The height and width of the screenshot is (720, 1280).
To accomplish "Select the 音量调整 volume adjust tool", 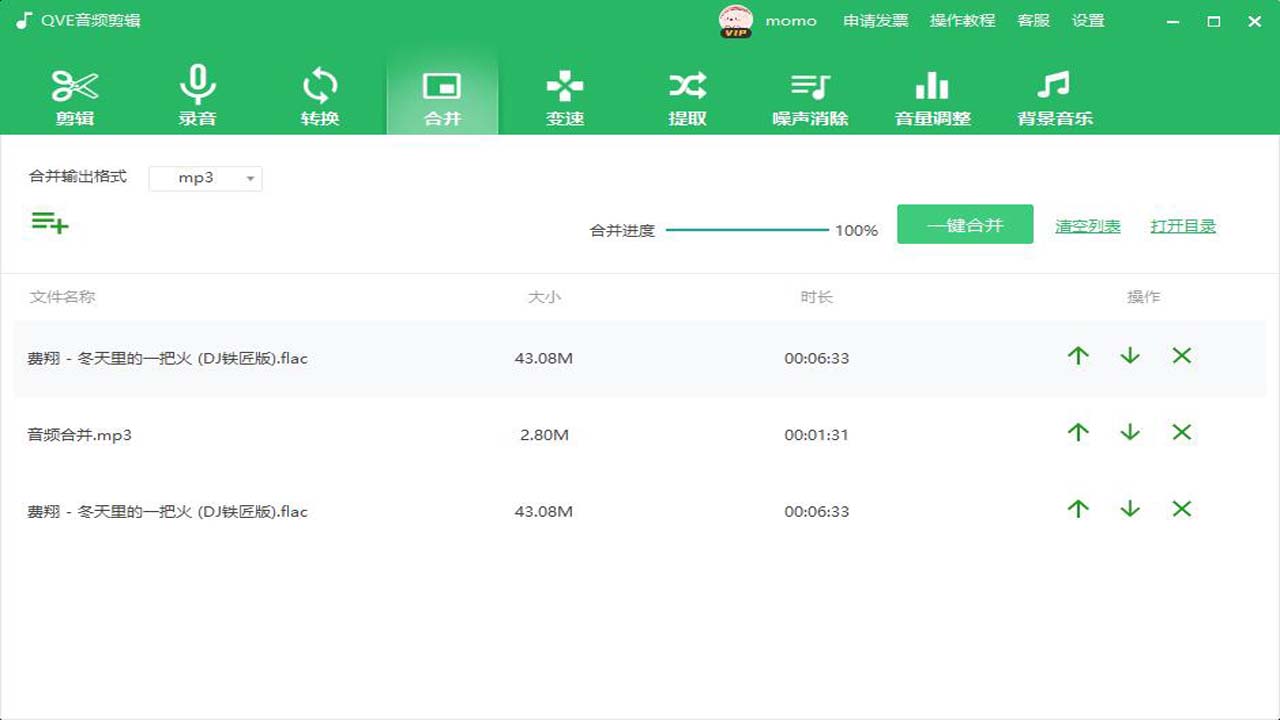I will 932,97.
